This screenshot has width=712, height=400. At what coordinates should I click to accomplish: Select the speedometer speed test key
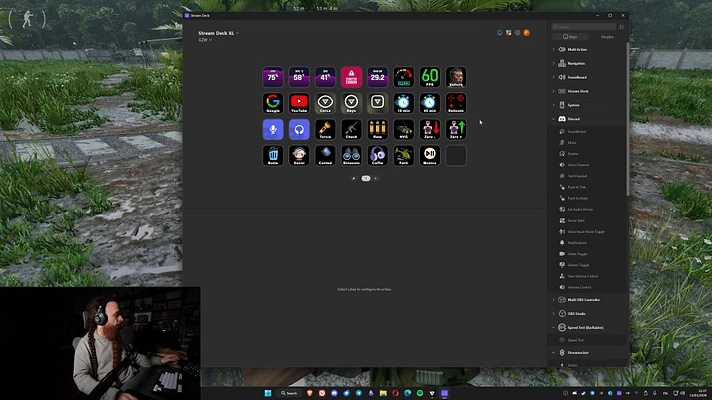click(404, 77)
